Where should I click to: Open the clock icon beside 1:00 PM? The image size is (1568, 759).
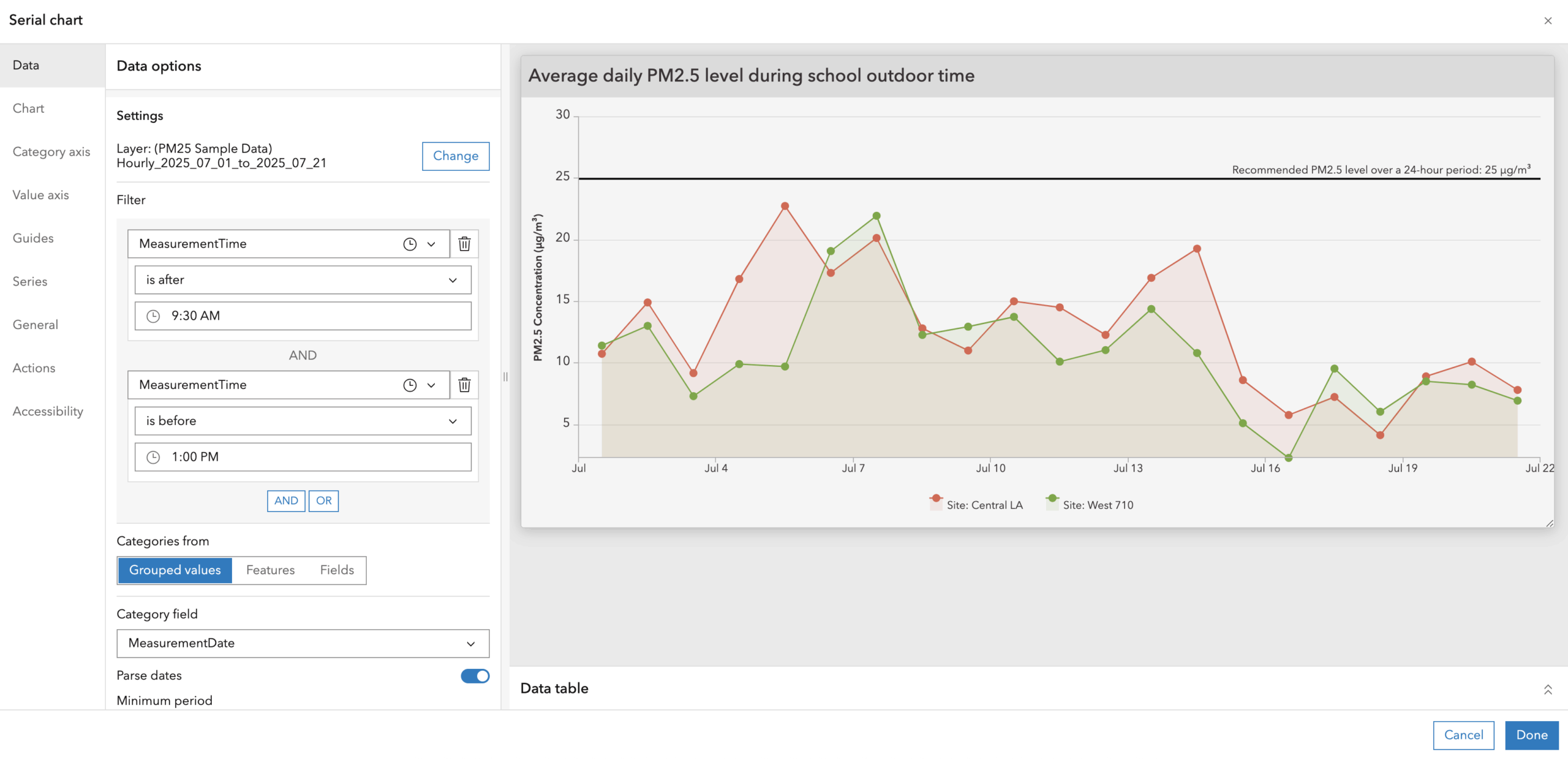pyautogui.click(x=153, y=456)
